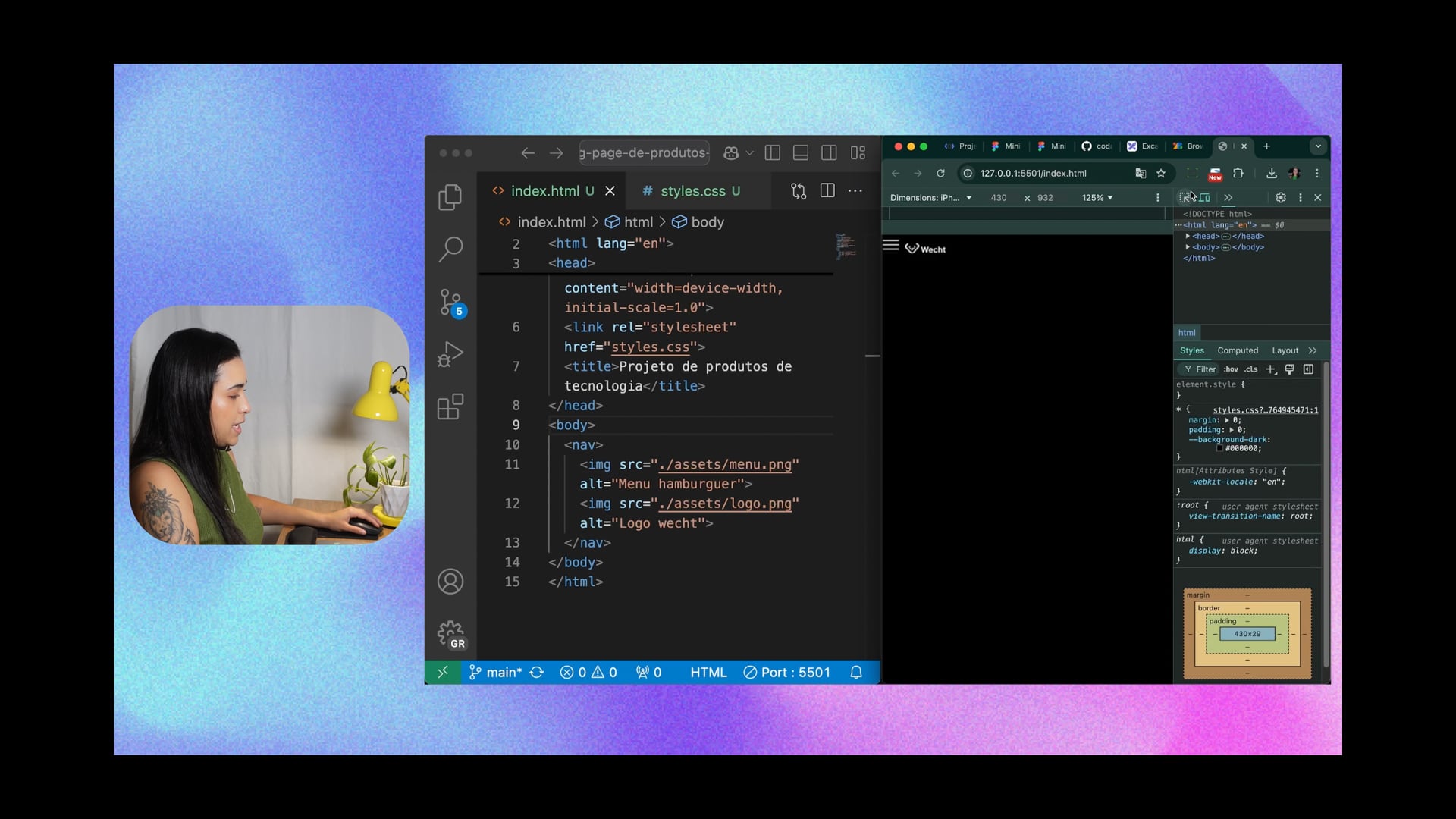Open the 125% zoom dropdown

1097,198
